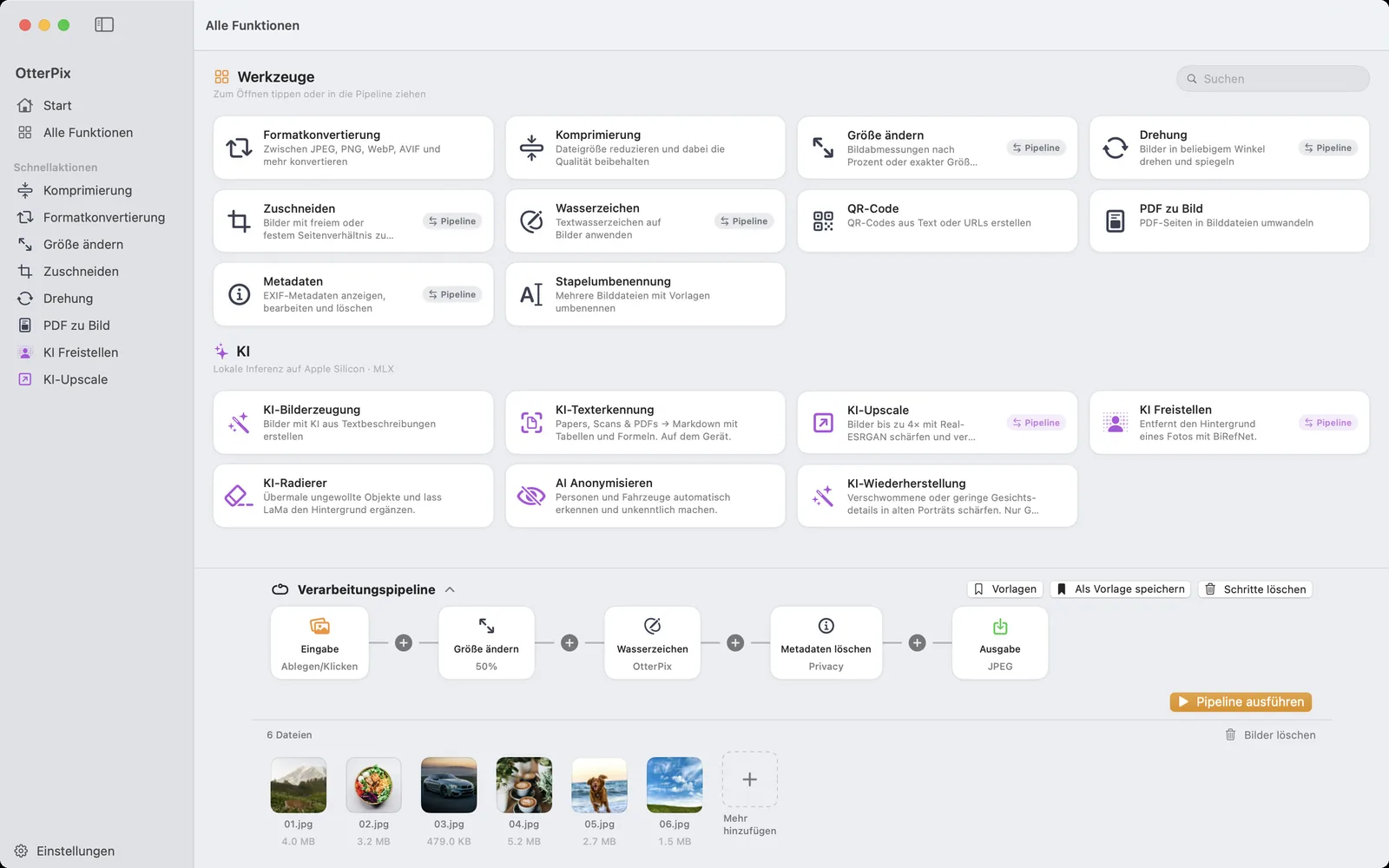Click the Stapelumbenennung card icon

(531, 294)
